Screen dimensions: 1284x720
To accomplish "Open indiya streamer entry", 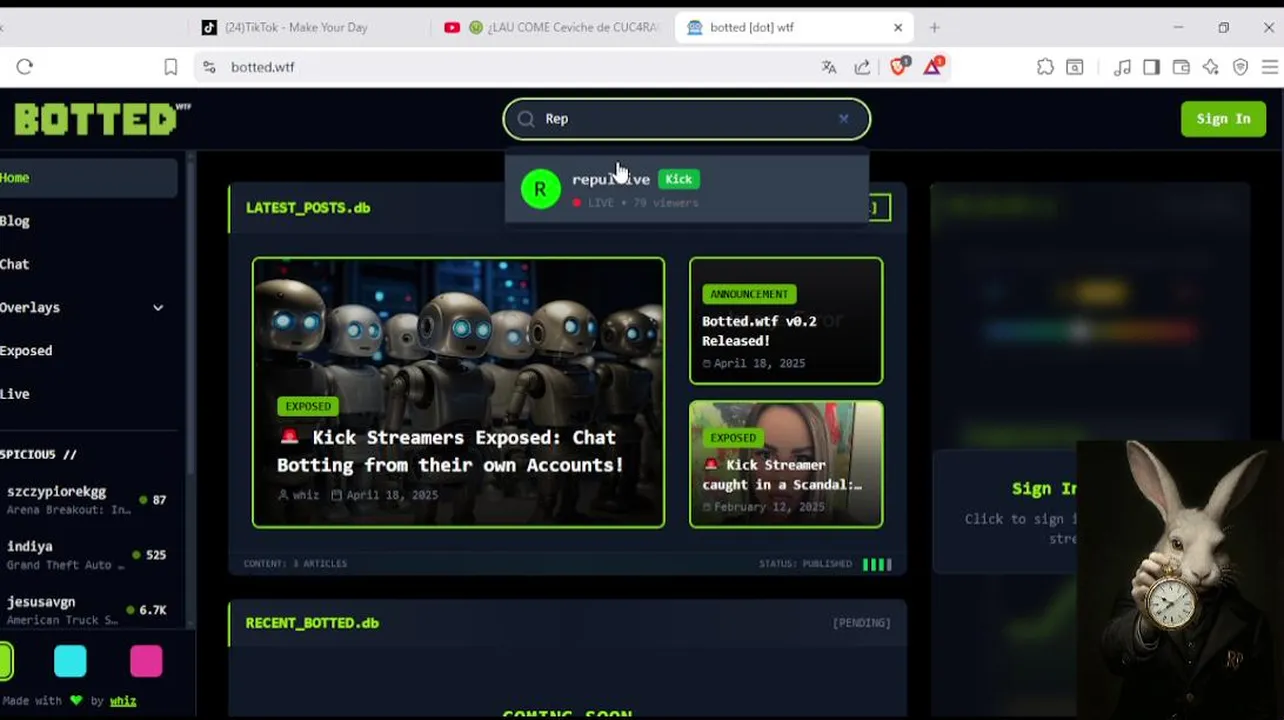I will [x=88, y=555].
